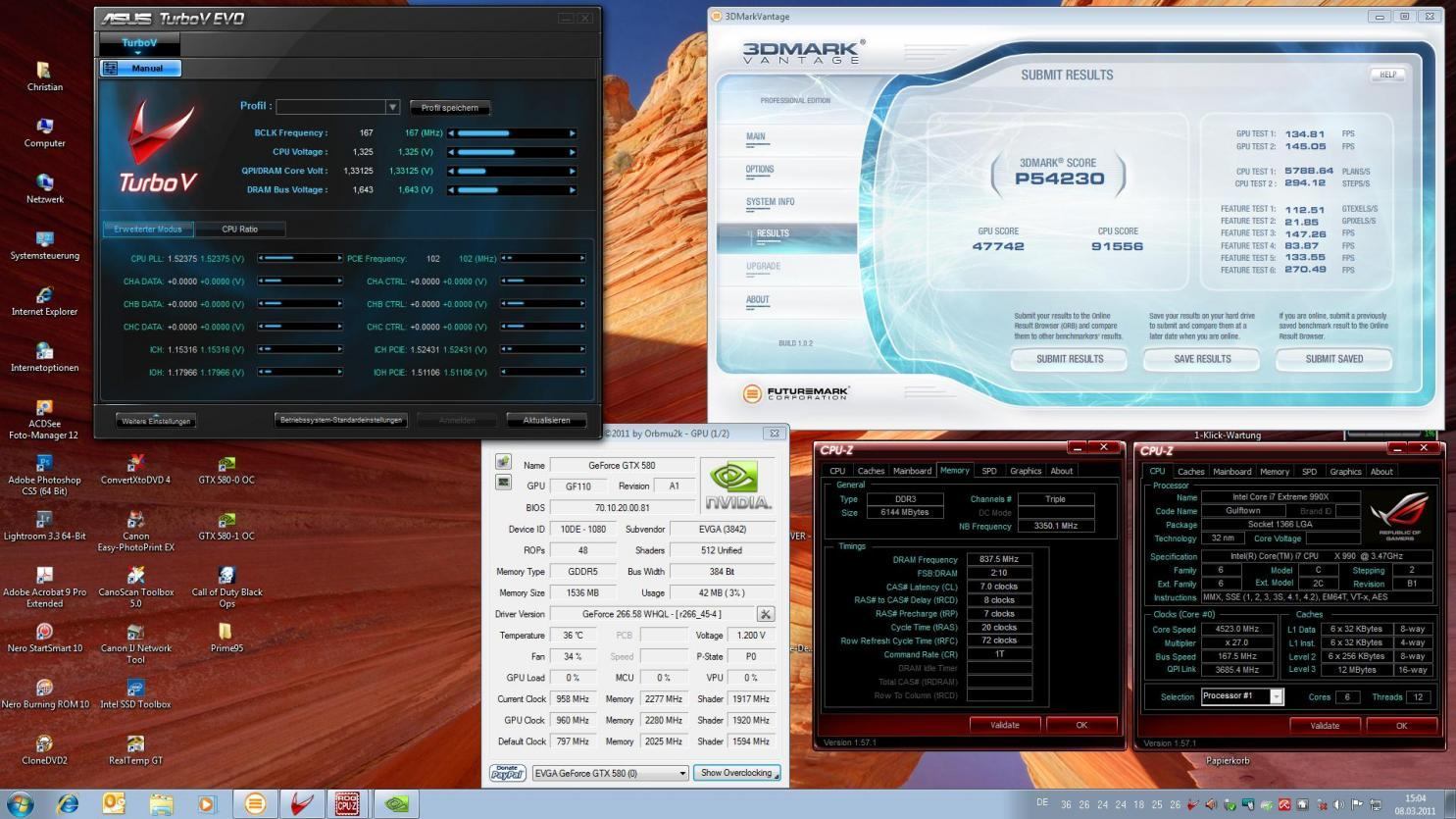Click the PayPal Donate icon in GPU tool

[507, 773]
